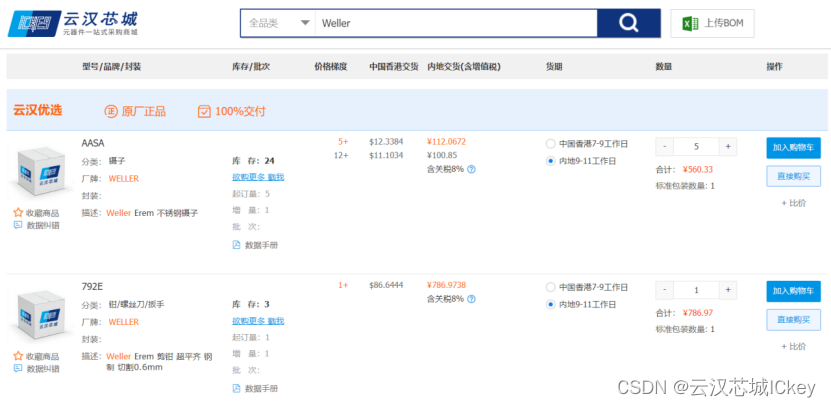Click the $12.3384 Hong Kong price

tap(386, 141)
